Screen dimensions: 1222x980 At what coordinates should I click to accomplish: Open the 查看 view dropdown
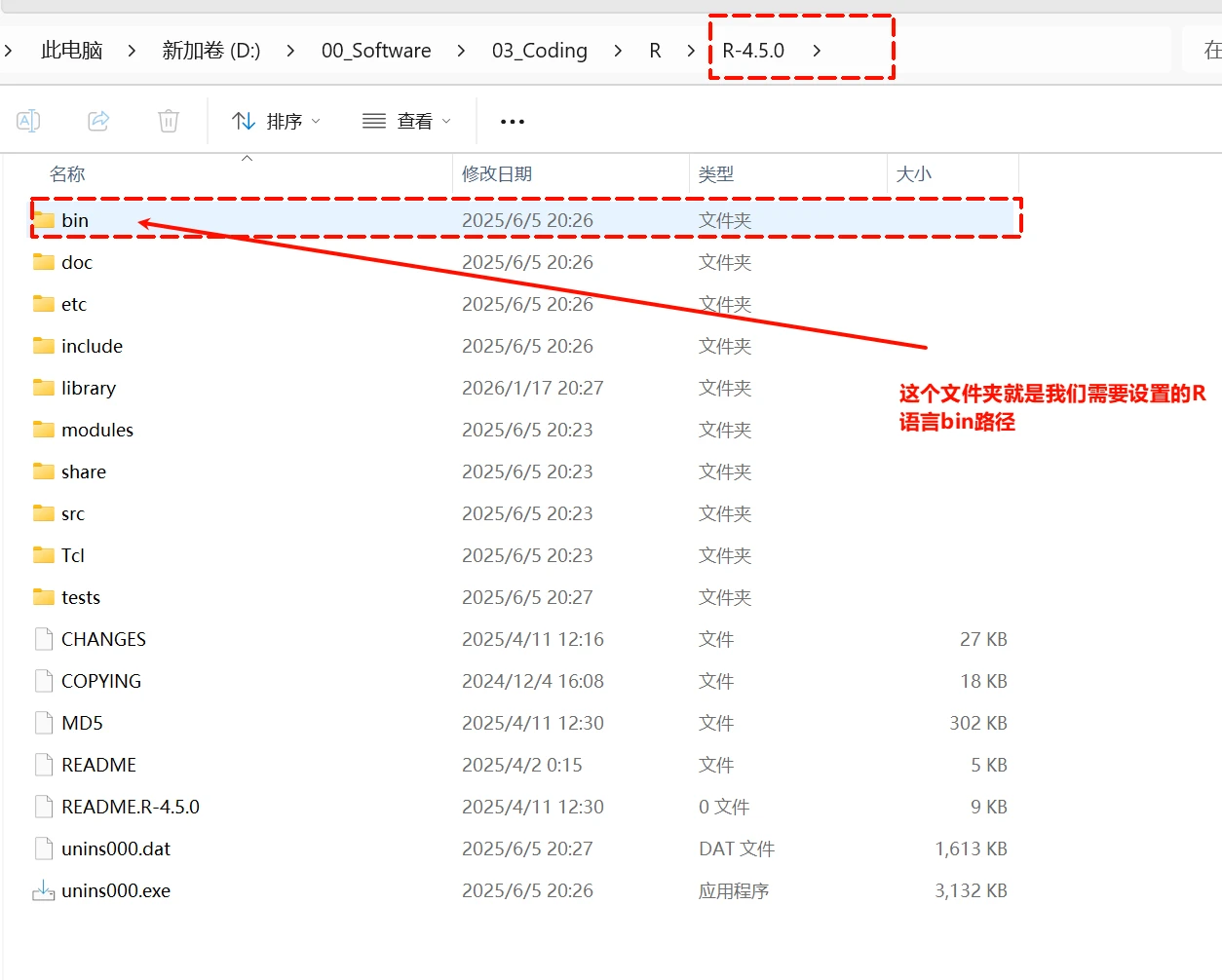(406, 122)
